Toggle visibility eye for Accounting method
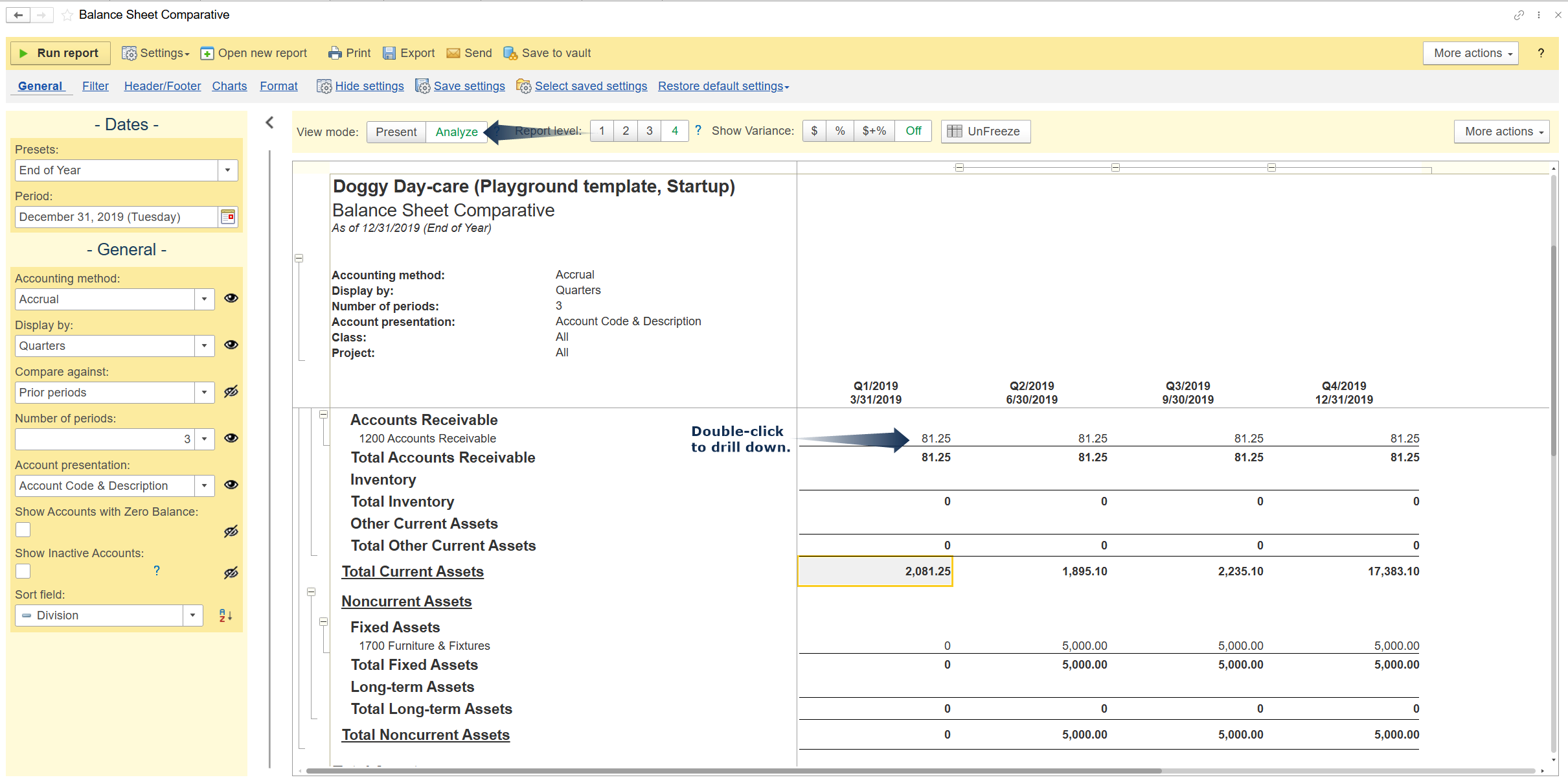 (x=231, y=298)
